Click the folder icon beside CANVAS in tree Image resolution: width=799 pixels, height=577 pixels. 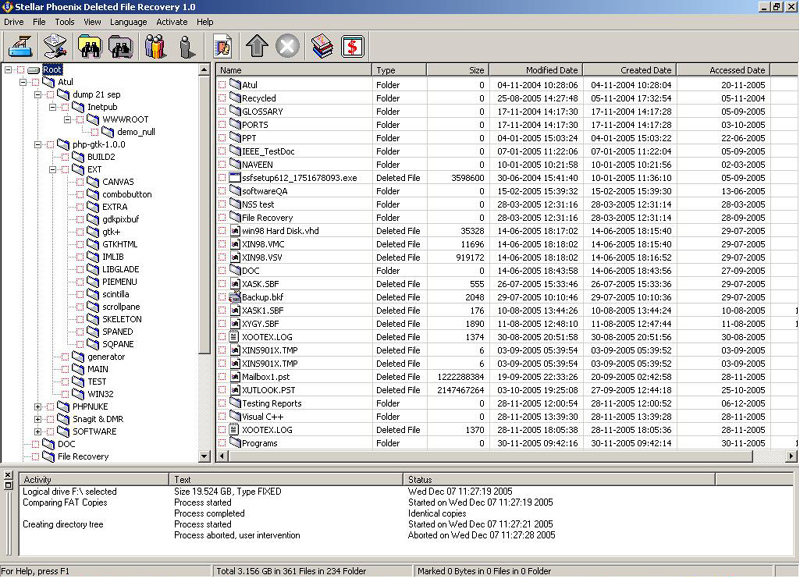pos(93,182)
